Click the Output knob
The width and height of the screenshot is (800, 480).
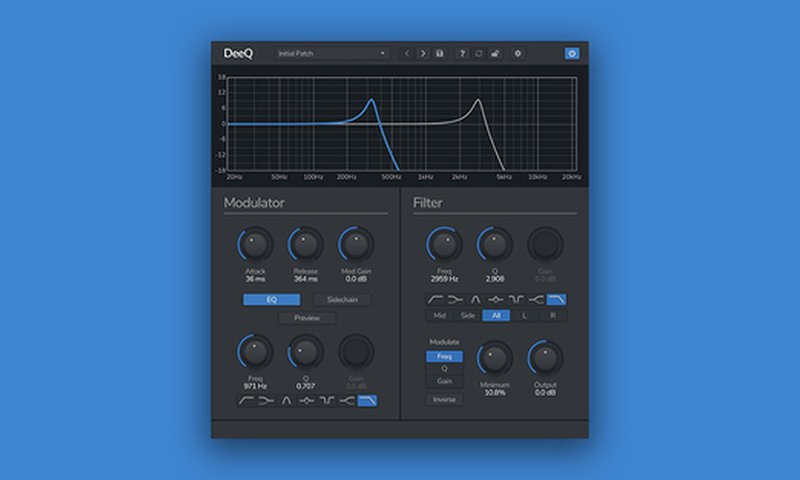point(546,357)
